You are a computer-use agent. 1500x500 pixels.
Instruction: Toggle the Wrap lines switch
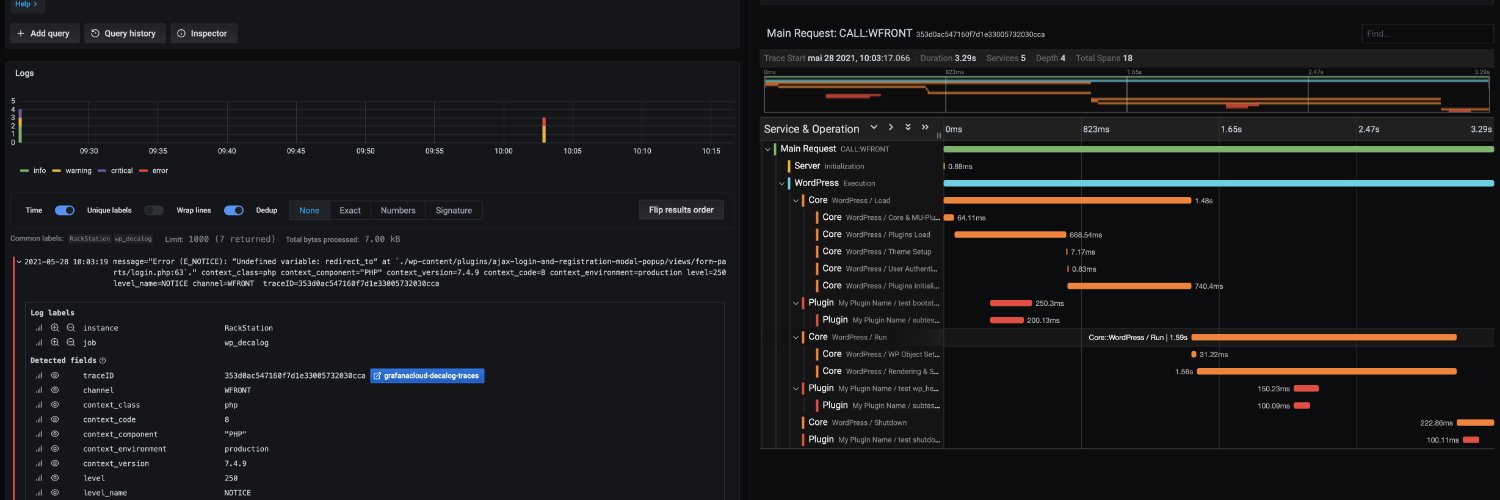234,210
